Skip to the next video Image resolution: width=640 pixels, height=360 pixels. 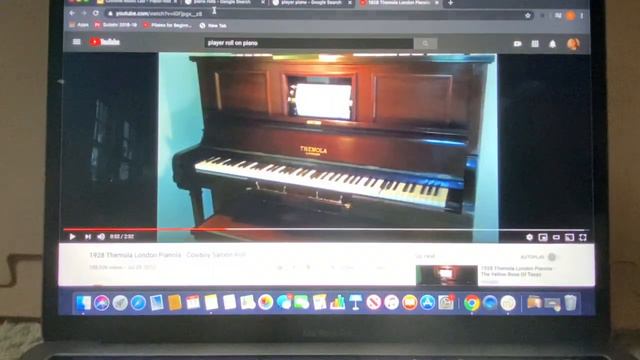point(87,236)
